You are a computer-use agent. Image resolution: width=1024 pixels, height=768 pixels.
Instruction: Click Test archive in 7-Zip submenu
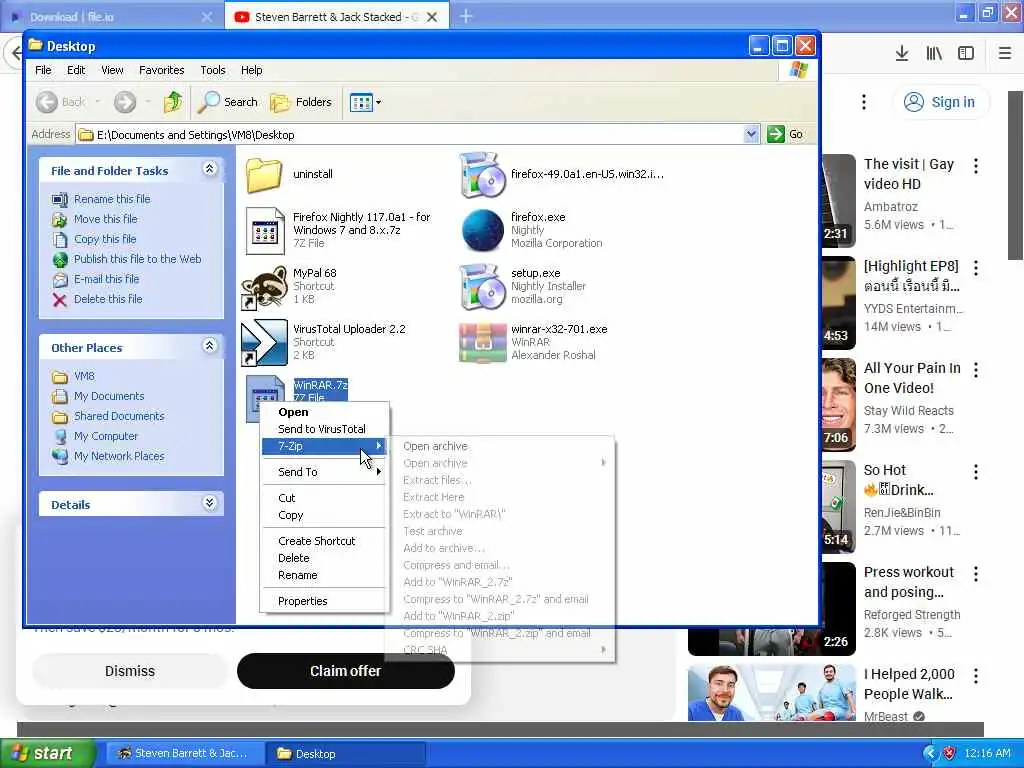pos(500,531)
